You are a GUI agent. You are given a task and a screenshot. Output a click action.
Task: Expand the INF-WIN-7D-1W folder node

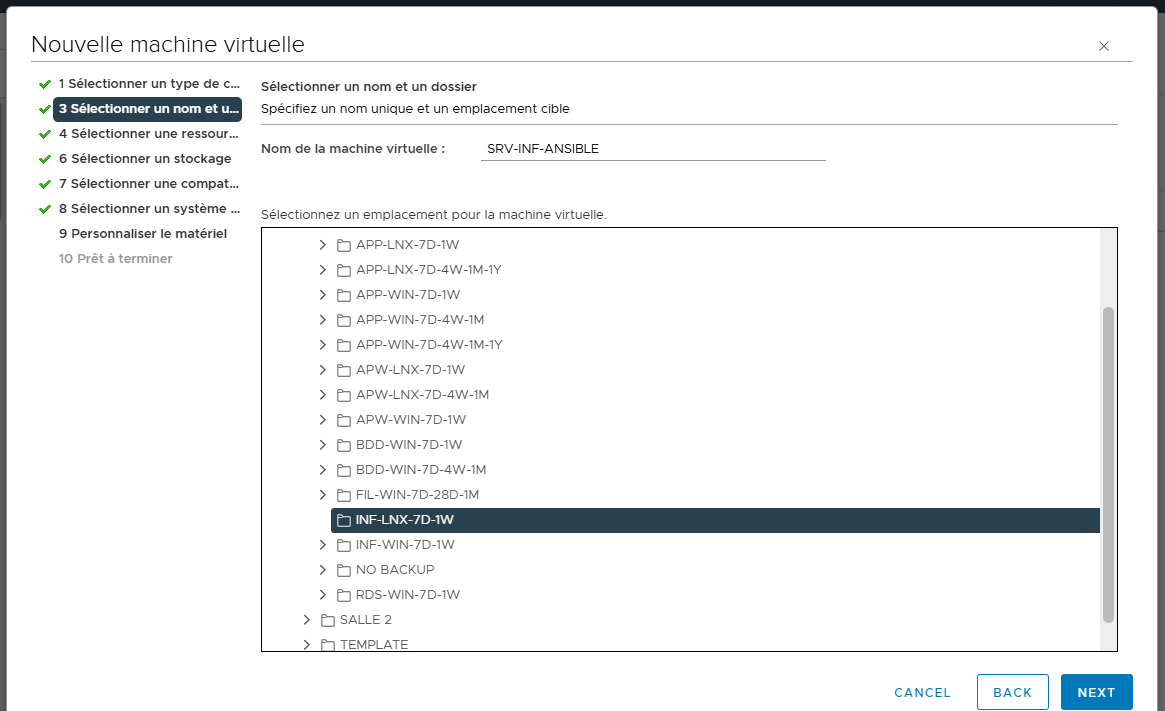(x=323, y=545)
